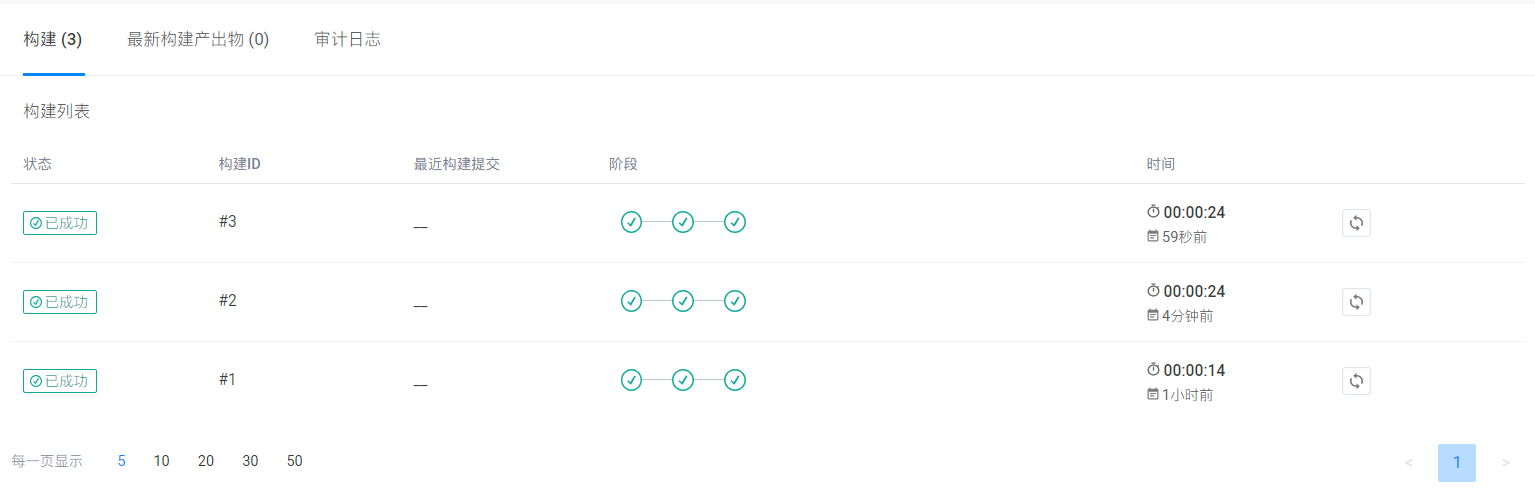
Task: Click last stage checkmark of build #2
Action: 735,301
